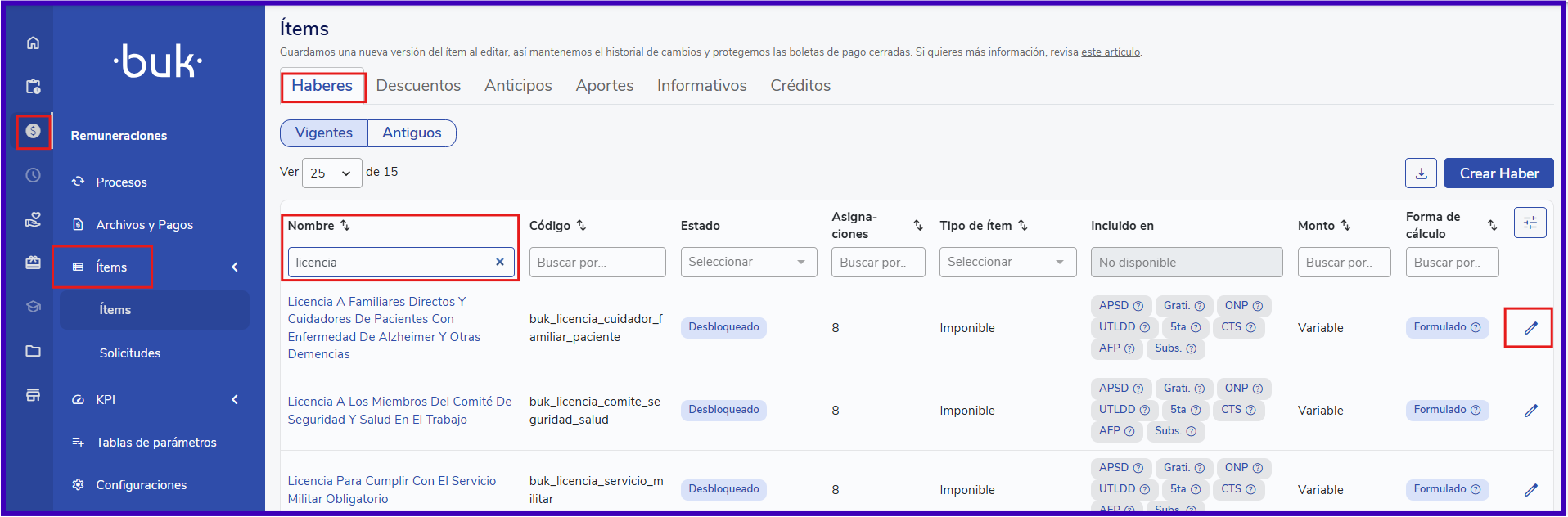This screenshot has height=517, width=1568.
Task: Select the Vigentes view toggle
Action: pos(324,133)
